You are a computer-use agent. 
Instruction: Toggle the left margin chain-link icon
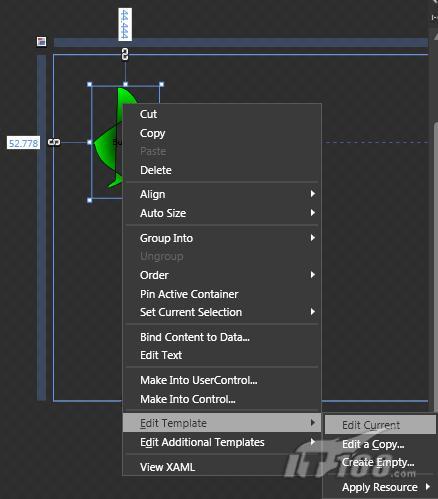pos(54,142)
